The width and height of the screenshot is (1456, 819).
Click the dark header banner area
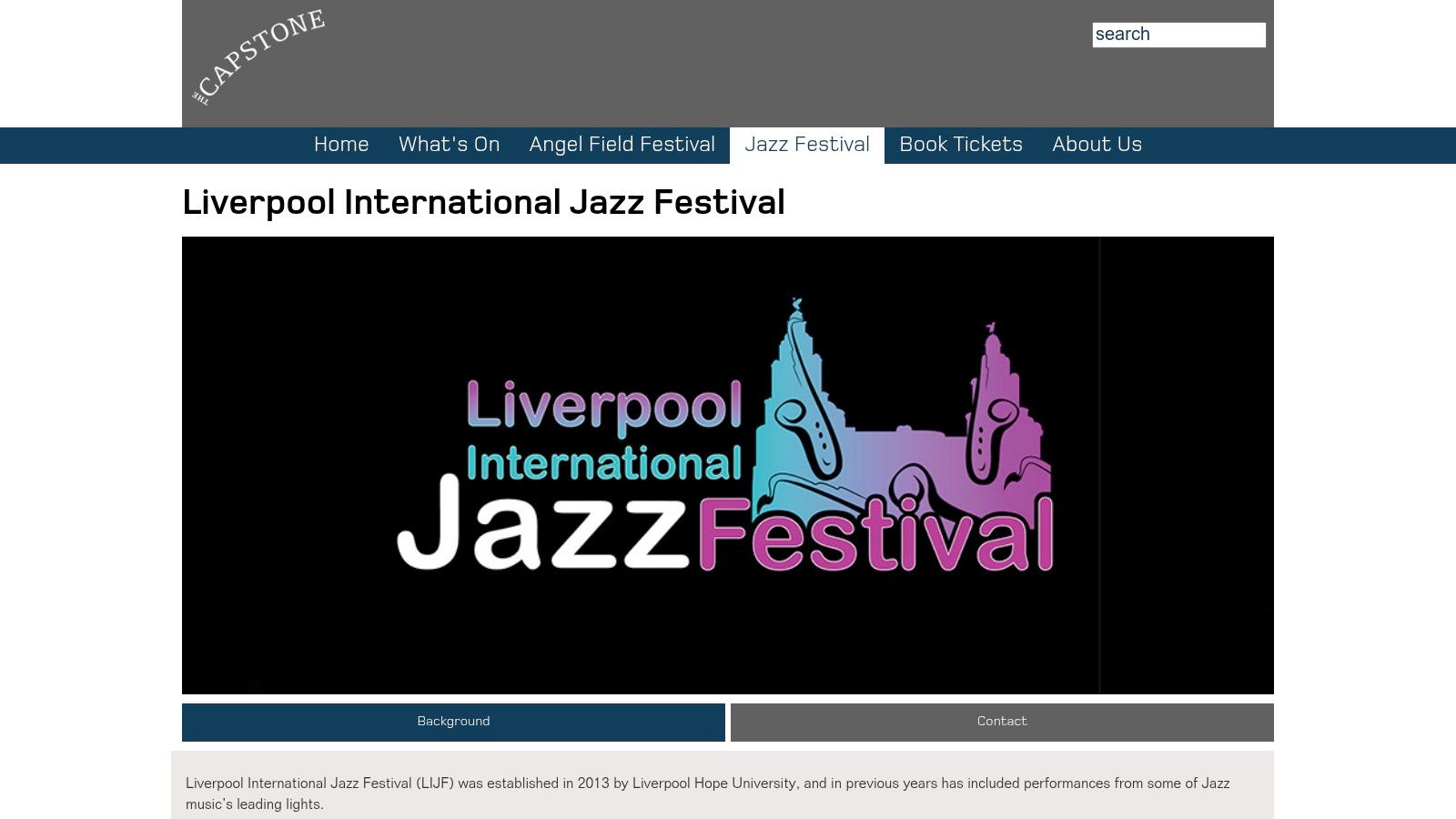click(728, 64)
